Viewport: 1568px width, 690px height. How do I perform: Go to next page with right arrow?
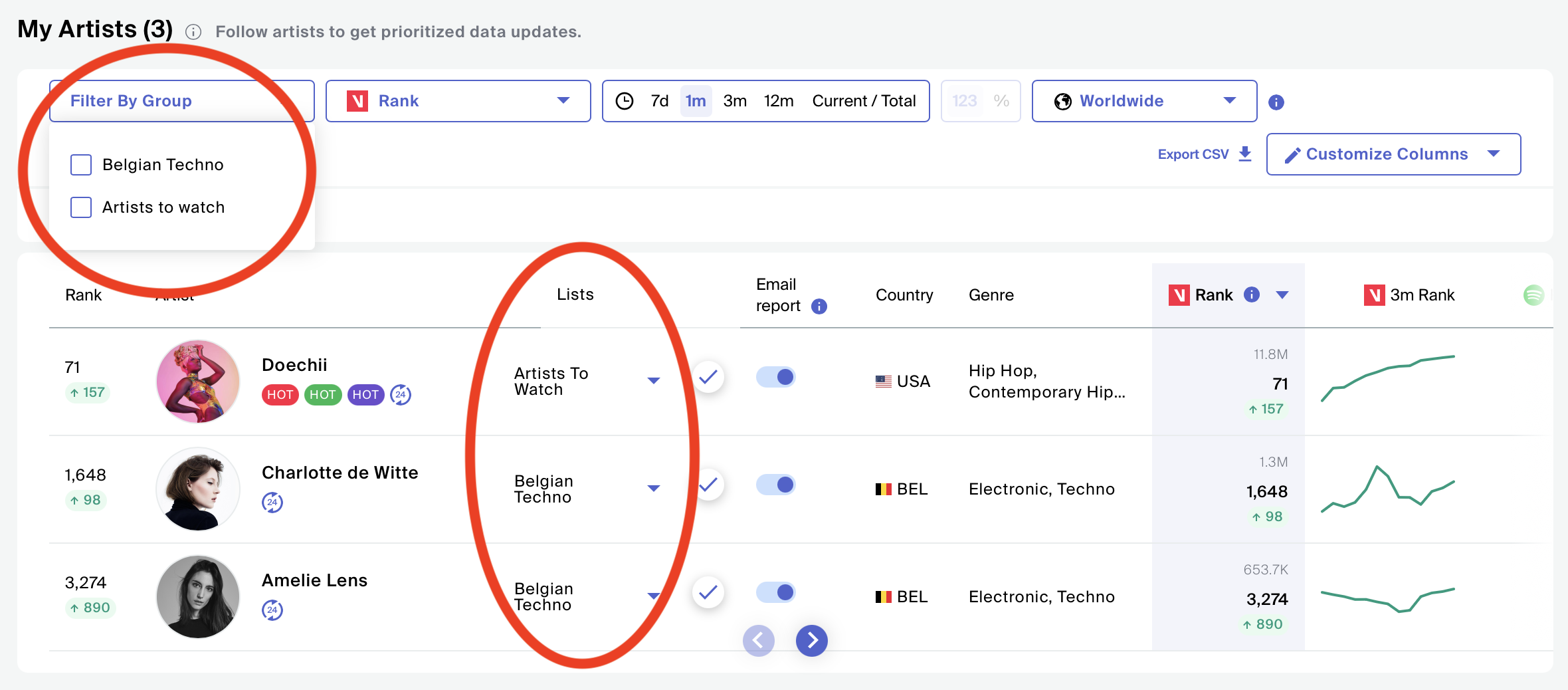(811, 640)
